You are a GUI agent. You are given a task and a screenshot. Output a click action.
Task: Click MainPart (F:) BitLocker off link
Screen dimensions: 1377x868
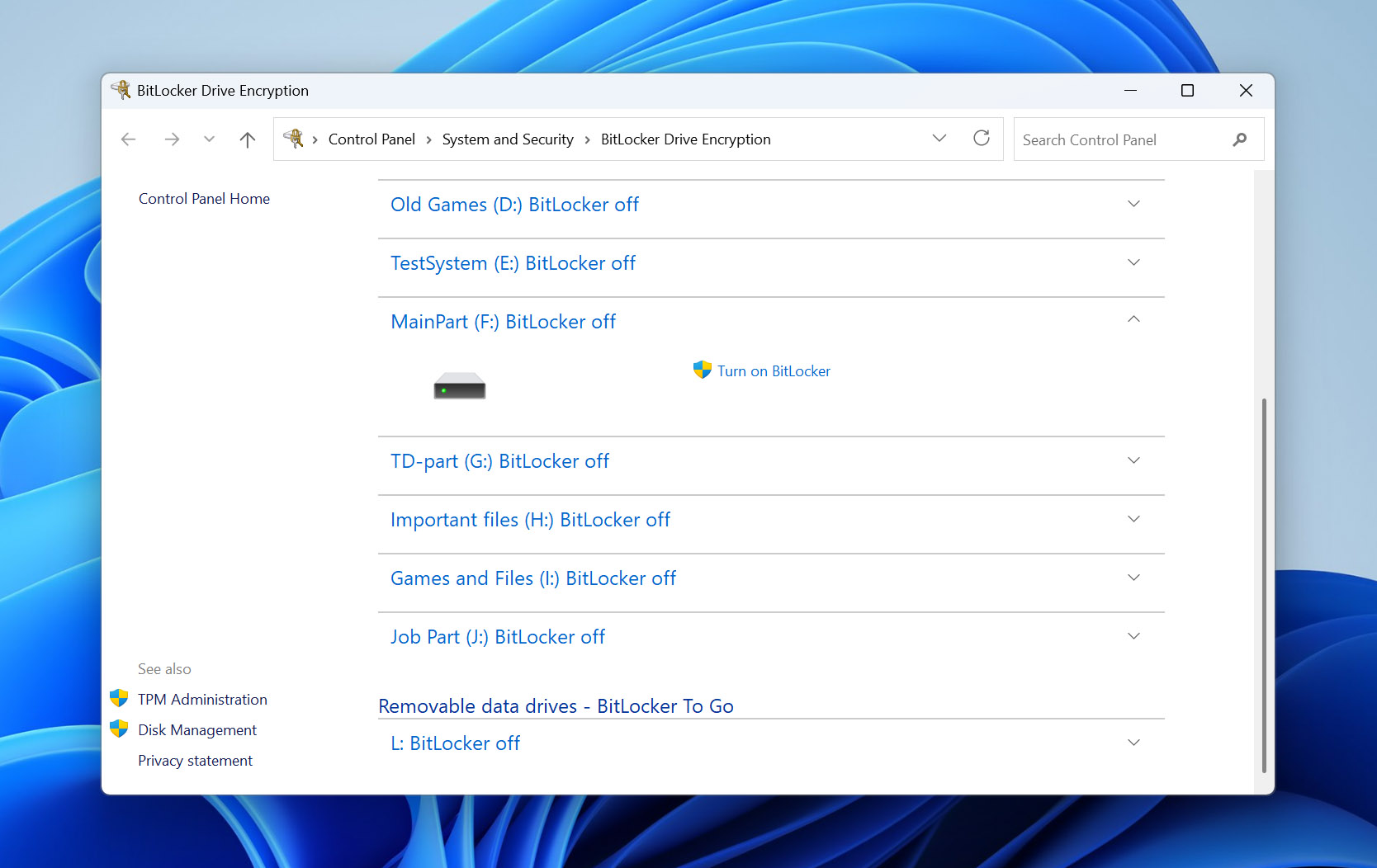pyautogui.click(x=503, y=322)
